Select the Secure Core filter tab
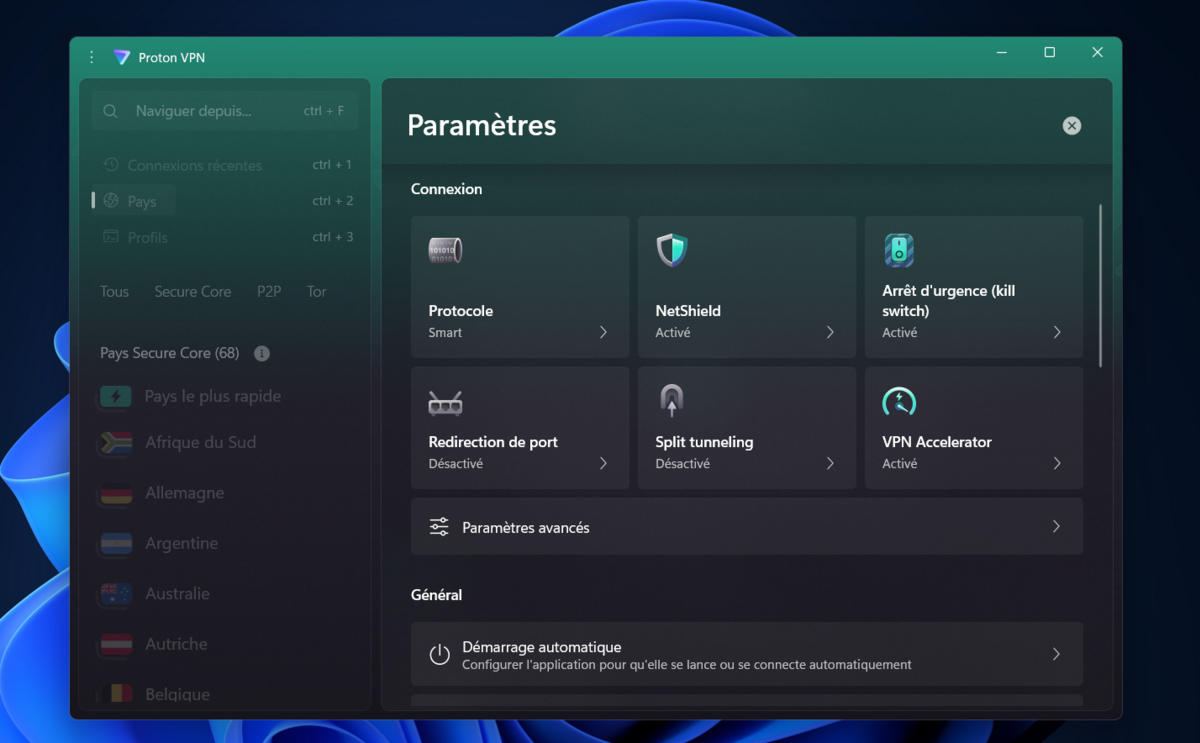Screen dimensions: 1200x743 point(193,292)
